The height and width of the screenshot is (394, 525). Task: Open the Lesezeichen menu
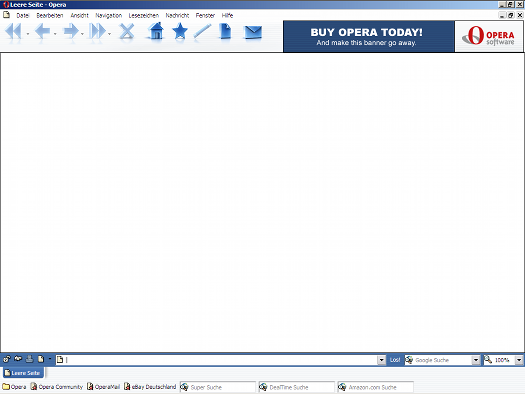[144, 15]
